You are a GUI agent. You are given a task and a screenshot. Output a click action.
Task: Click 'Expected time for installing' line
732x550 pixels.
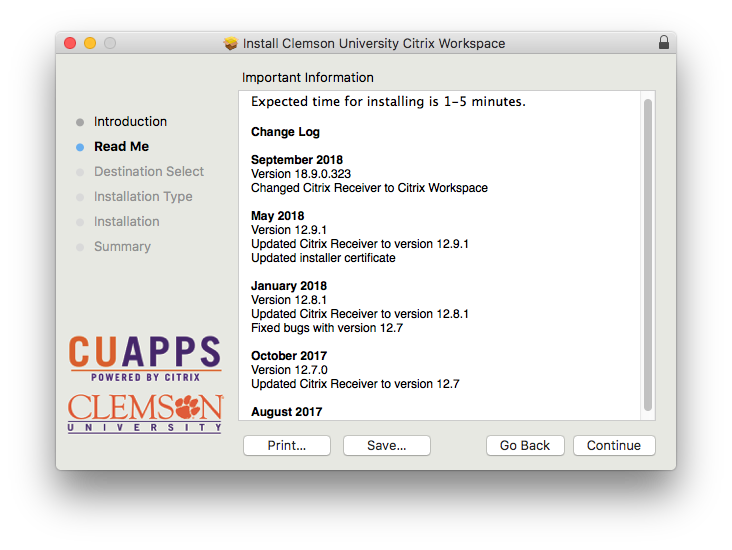point(388,102)
